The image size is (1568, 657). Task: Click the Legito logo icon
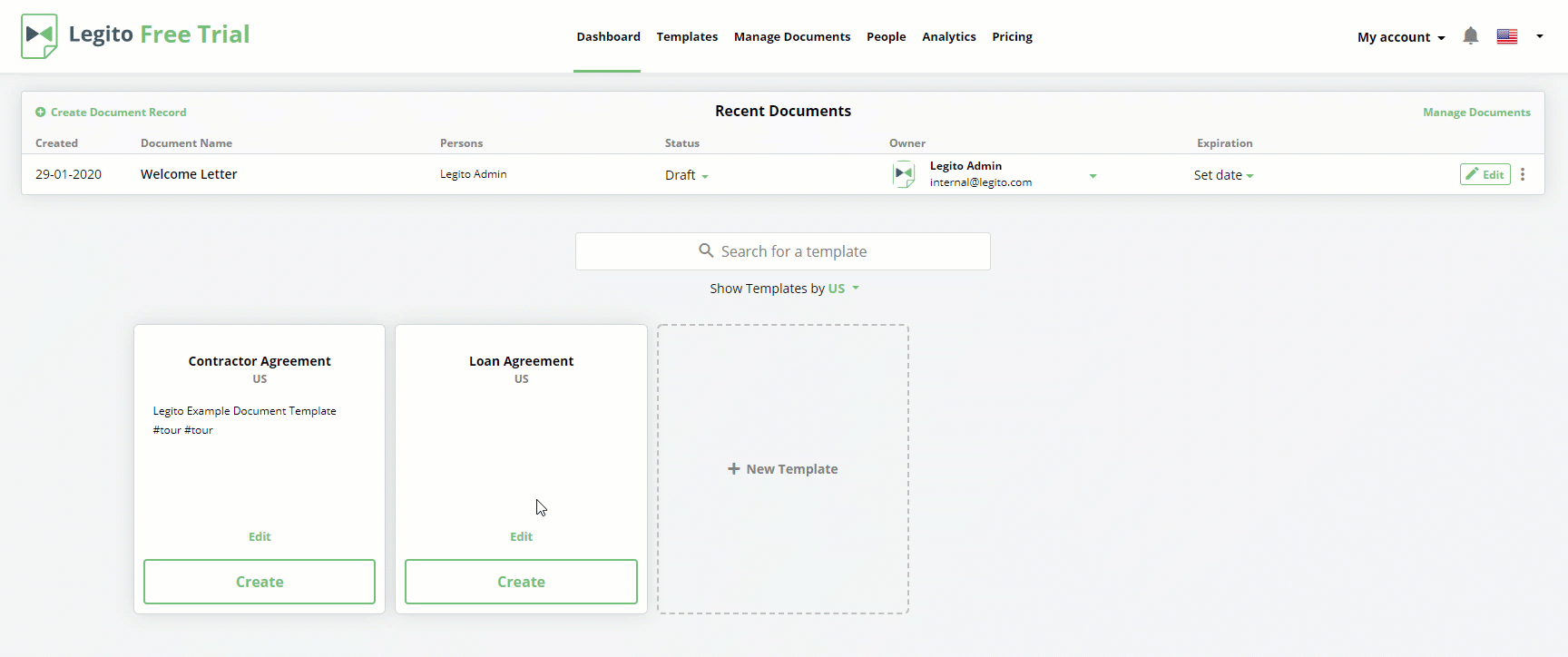point(39,36)
